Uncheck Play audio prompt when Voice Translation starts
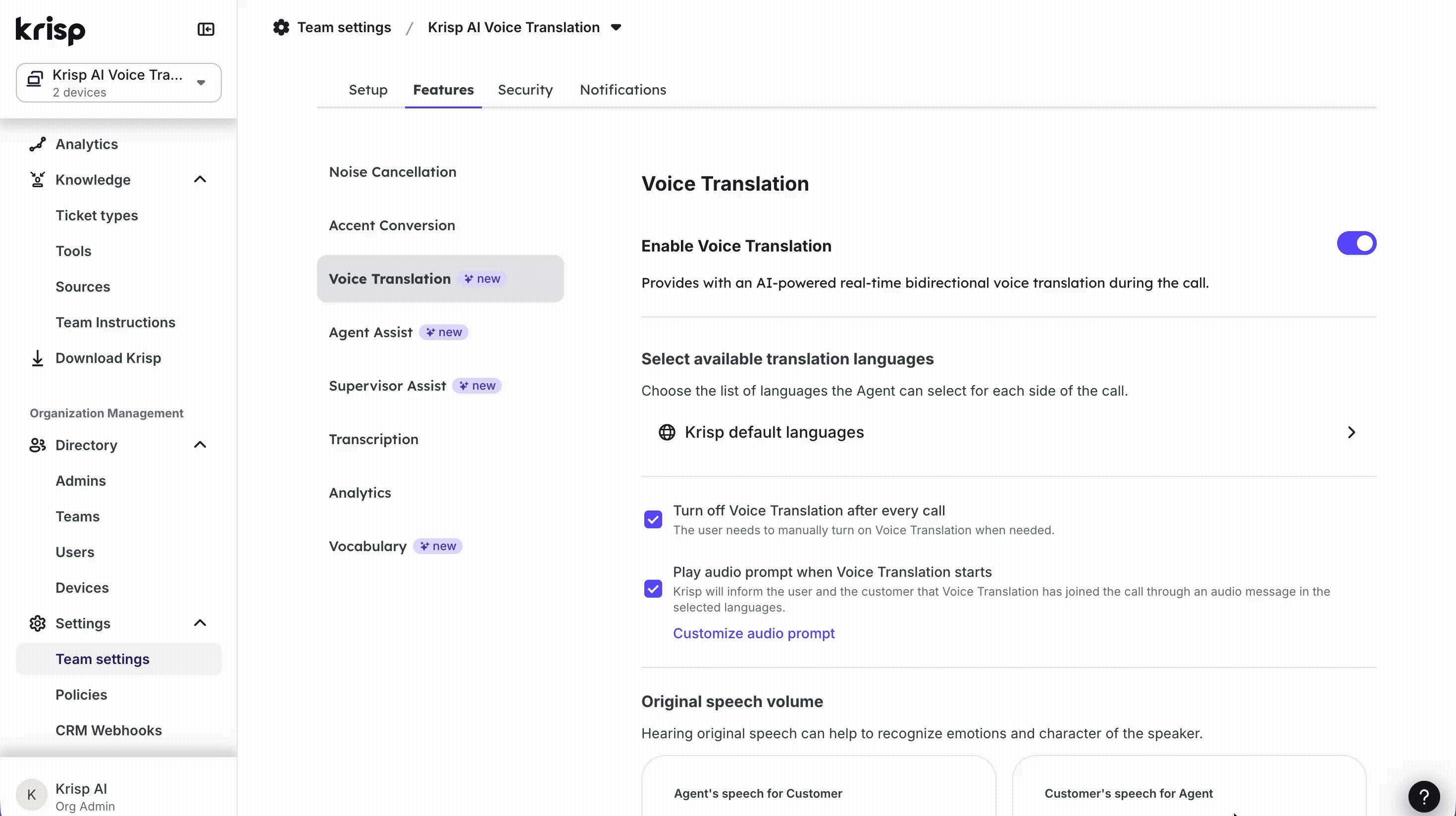Screen dimensions: 1456x816 click(653, 589)
